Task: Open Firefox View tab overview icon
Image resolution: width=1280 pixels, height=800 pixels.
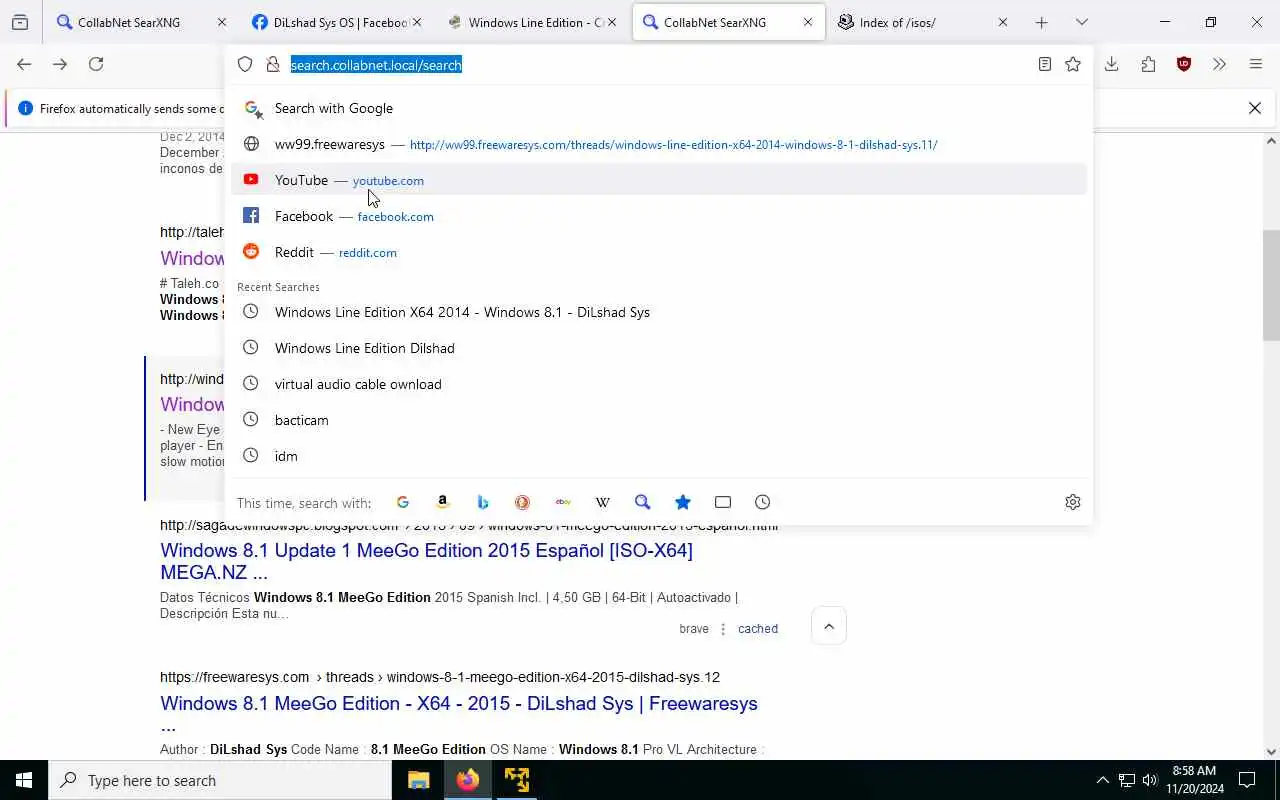Action: (x=20, y=22)
